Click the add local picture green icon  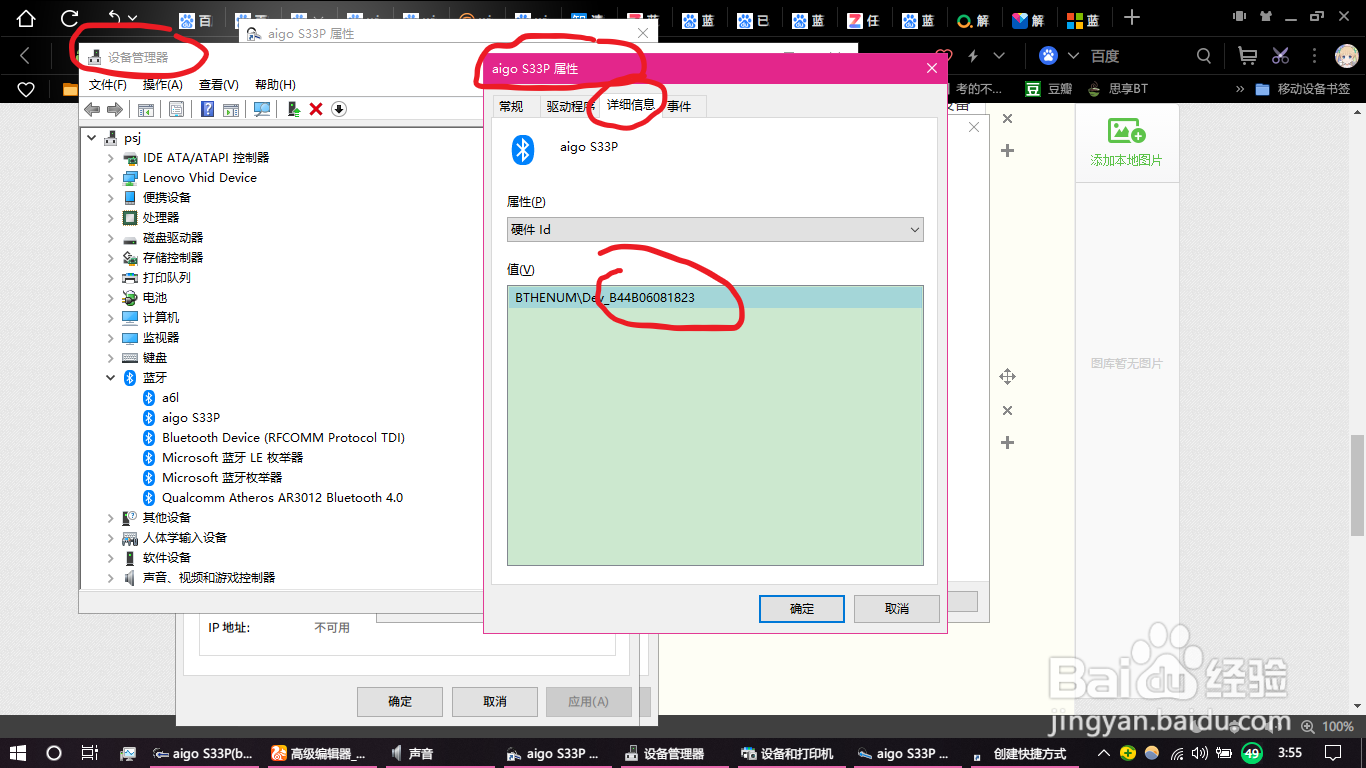click(x=1126, y=131)
